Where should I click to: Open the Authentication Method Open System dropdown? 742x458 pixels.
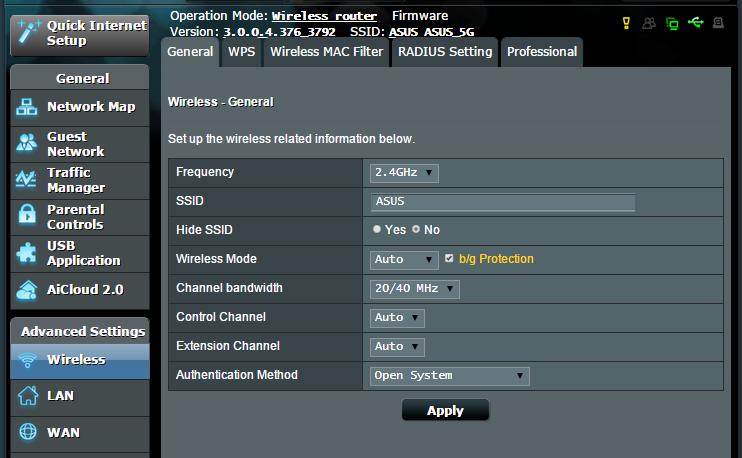point(450,376)
